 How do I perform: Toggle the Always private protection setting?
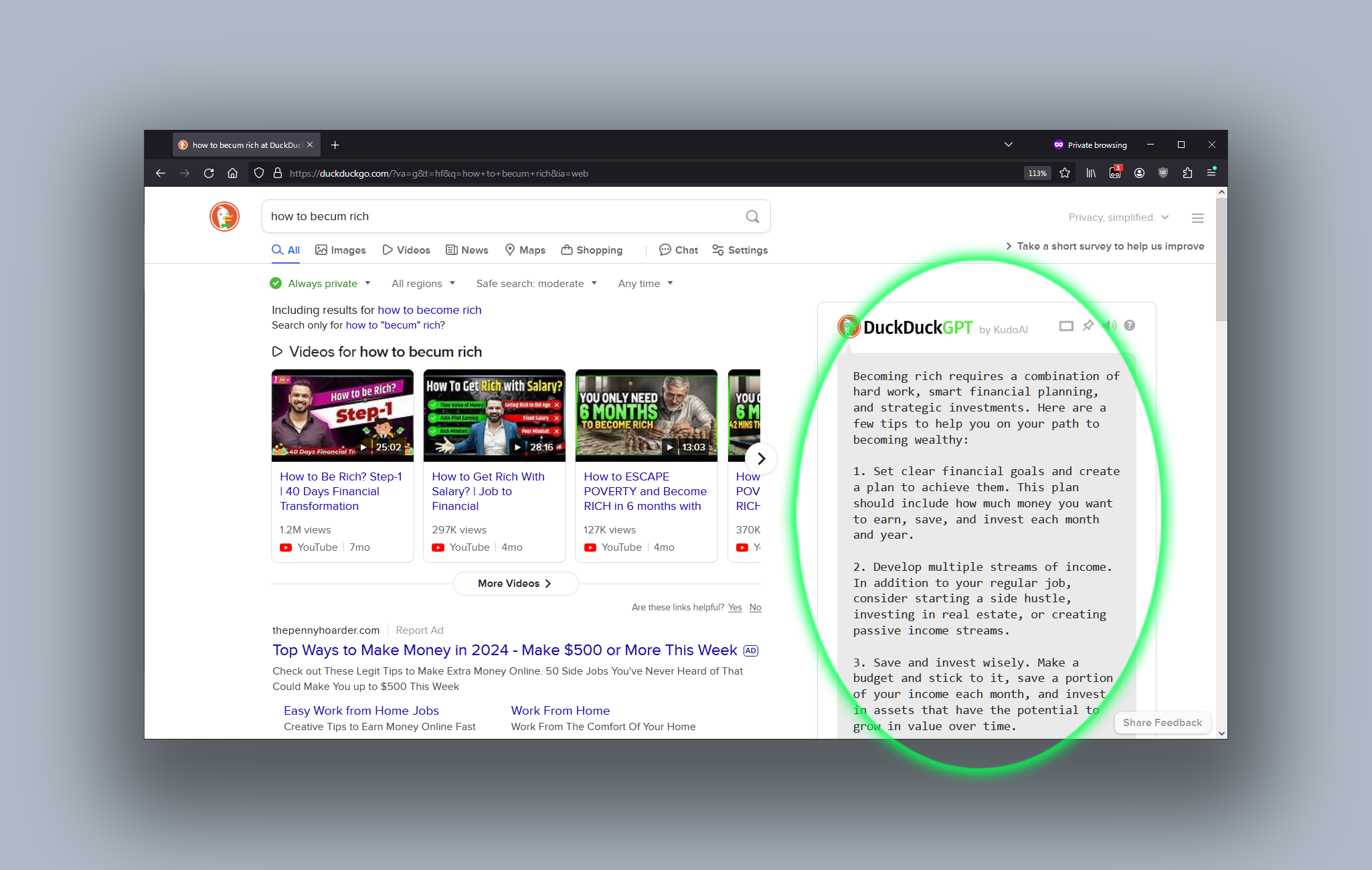(321, 284)
